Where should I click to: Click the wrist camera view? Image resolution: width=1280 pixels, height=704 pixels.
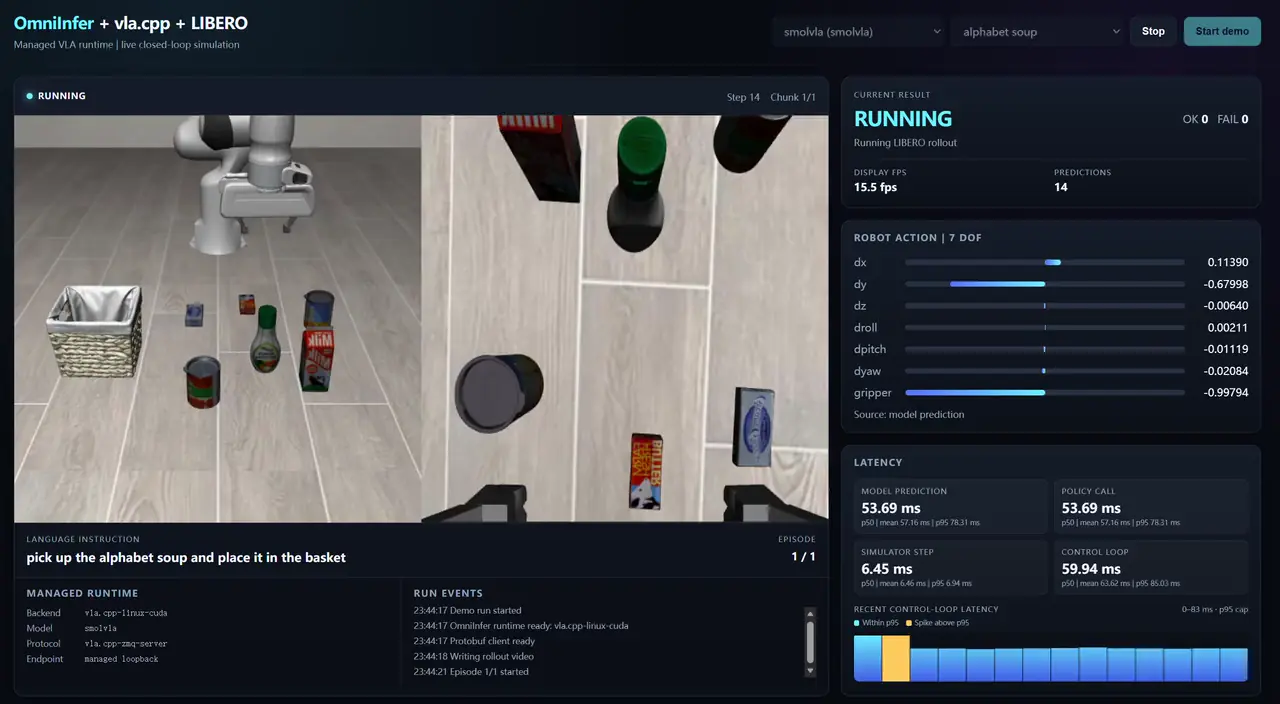click(625, 318)
